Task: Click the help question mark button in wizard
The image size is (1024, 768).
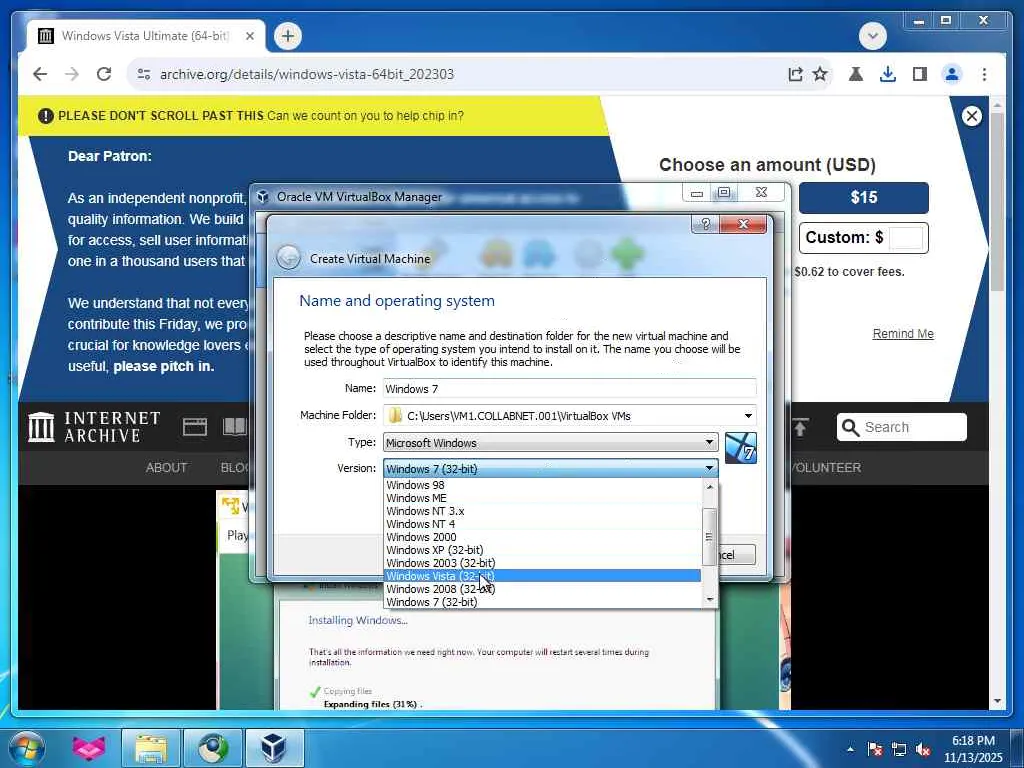Action: click(x=705, y=224)
